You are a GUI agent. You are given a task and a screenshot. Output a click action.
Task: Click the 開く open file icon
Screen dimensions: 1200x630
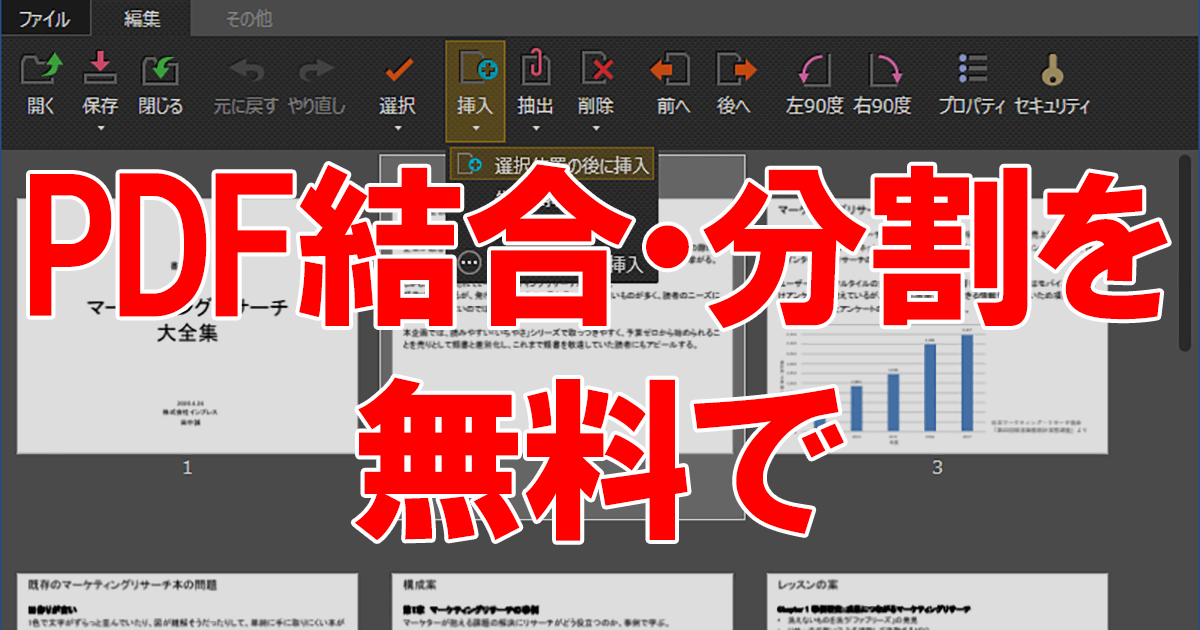(x=41, y=69)
